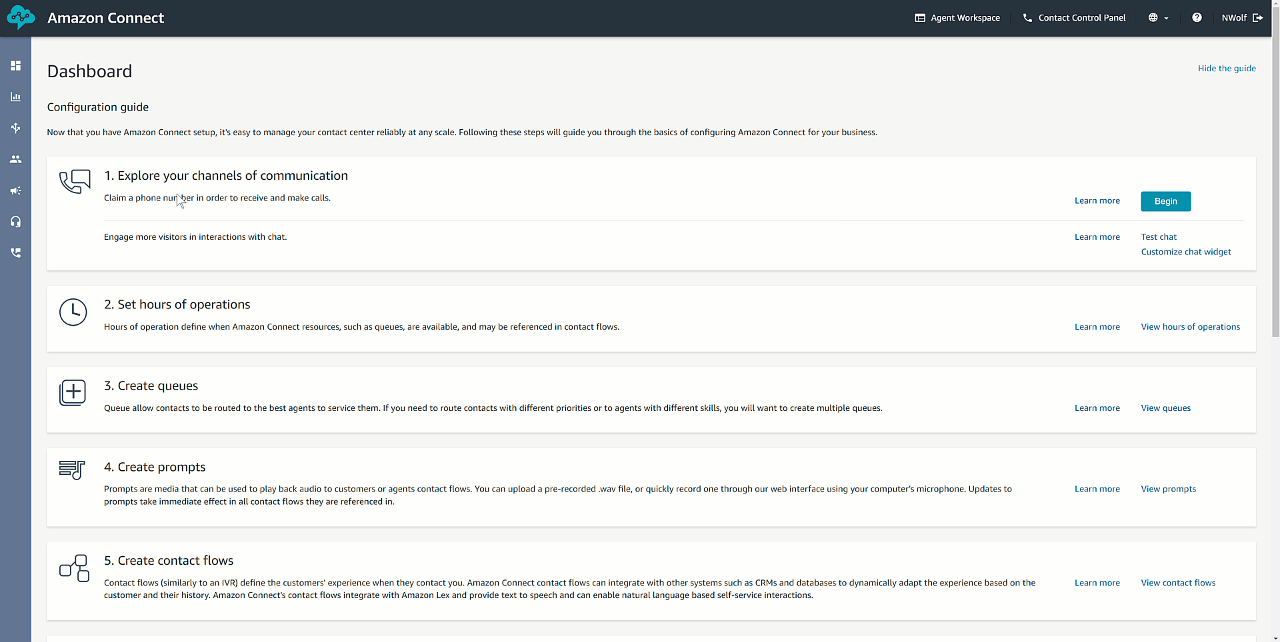Click Learn more for claiming a phone number
1280x642 pixels.
tap(1097, 201)
